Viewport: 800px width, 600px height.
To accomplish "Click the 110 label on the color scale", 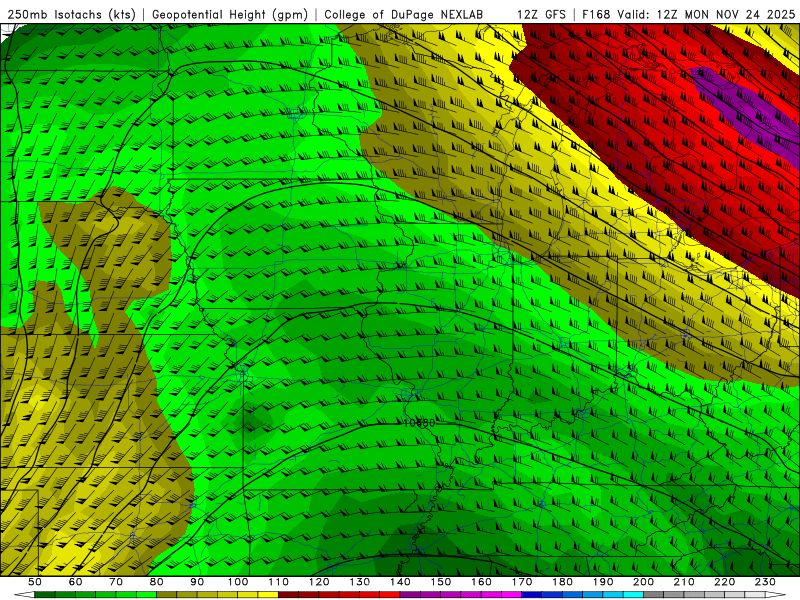I will tap(278, 582).
